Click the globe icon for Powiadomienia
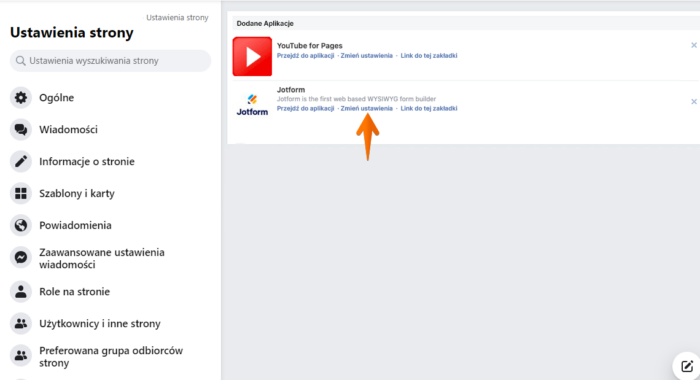 21,225
